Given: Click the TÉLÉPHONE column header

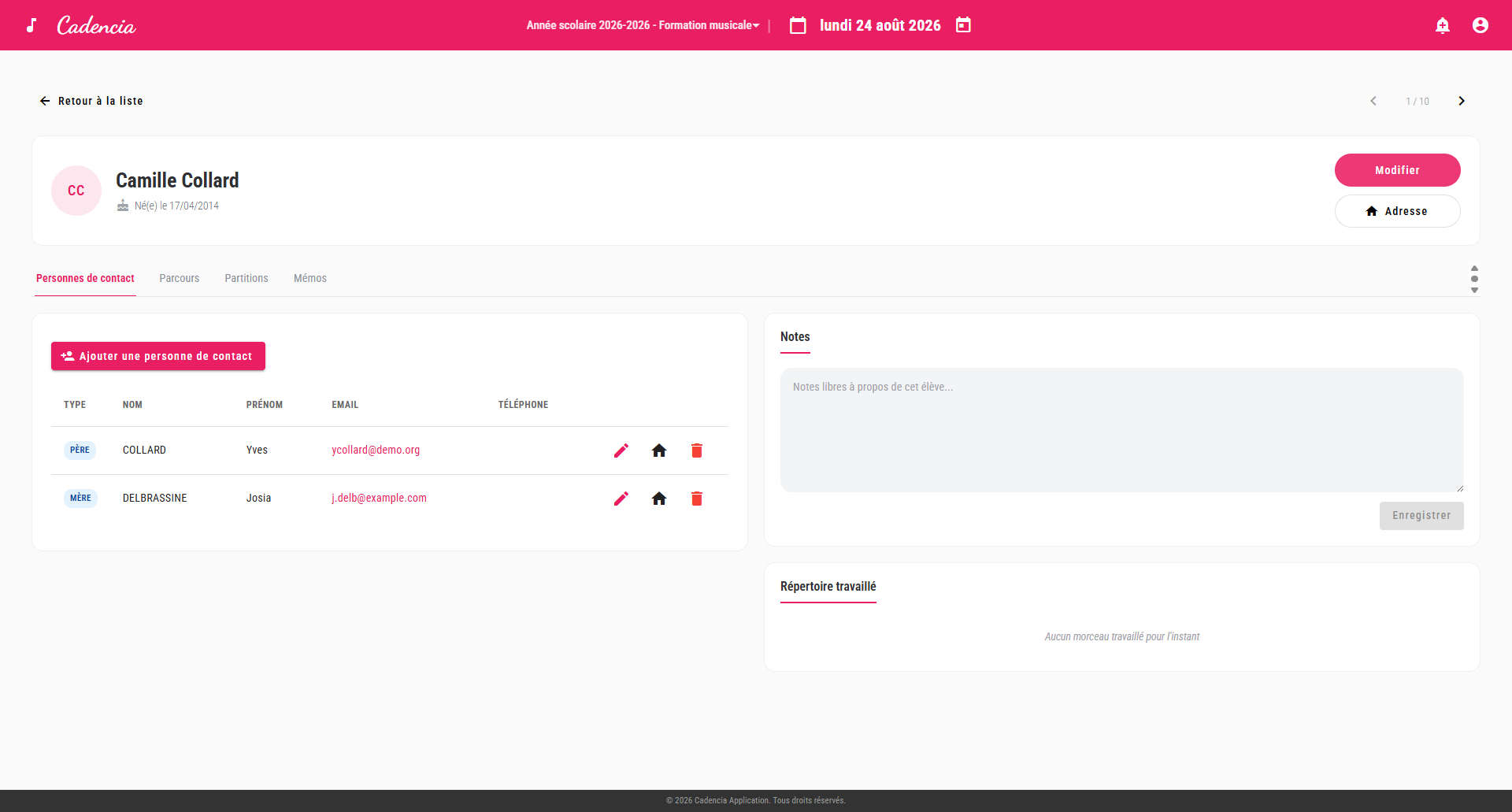Looking at the screenshot, I should (523, 405).
